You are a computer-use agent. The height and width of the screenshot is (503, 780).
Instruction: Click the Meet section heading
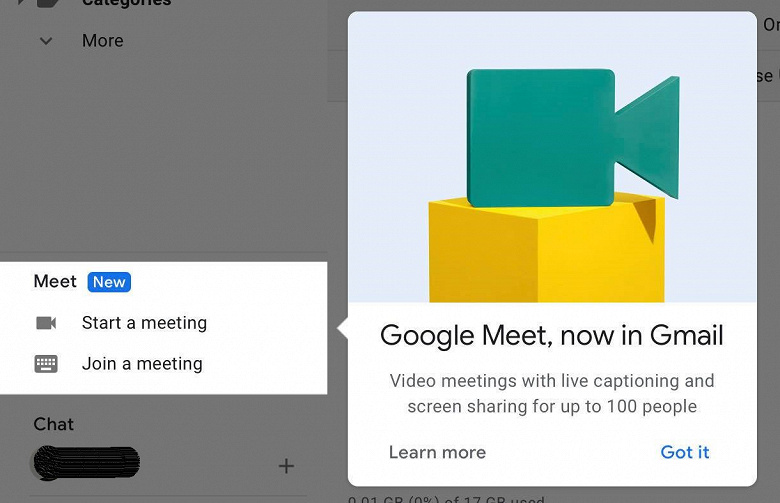tap(55, 282)
